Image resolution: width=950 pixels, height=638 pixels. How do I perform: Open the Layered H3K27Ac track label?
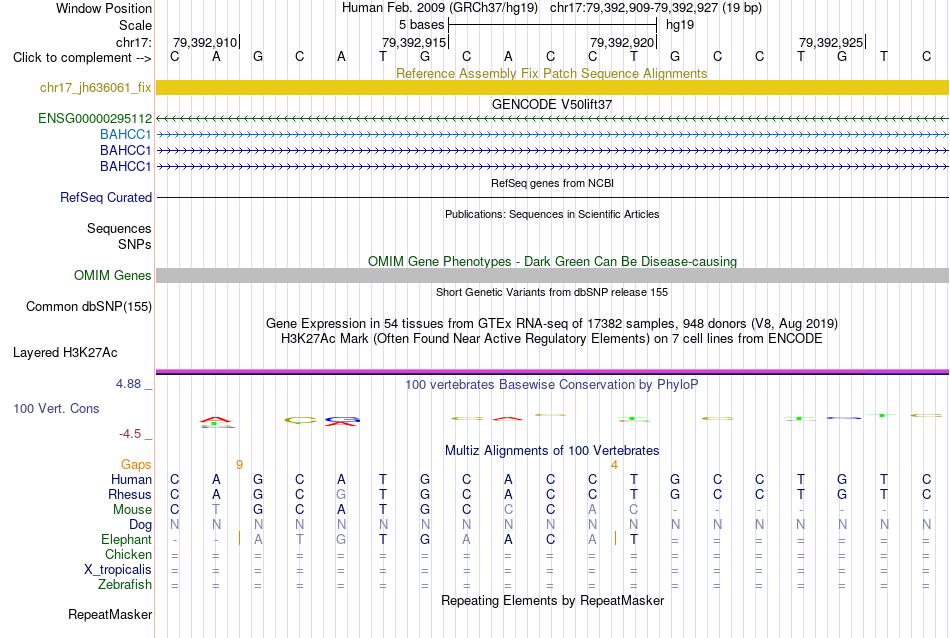(65, 353)
